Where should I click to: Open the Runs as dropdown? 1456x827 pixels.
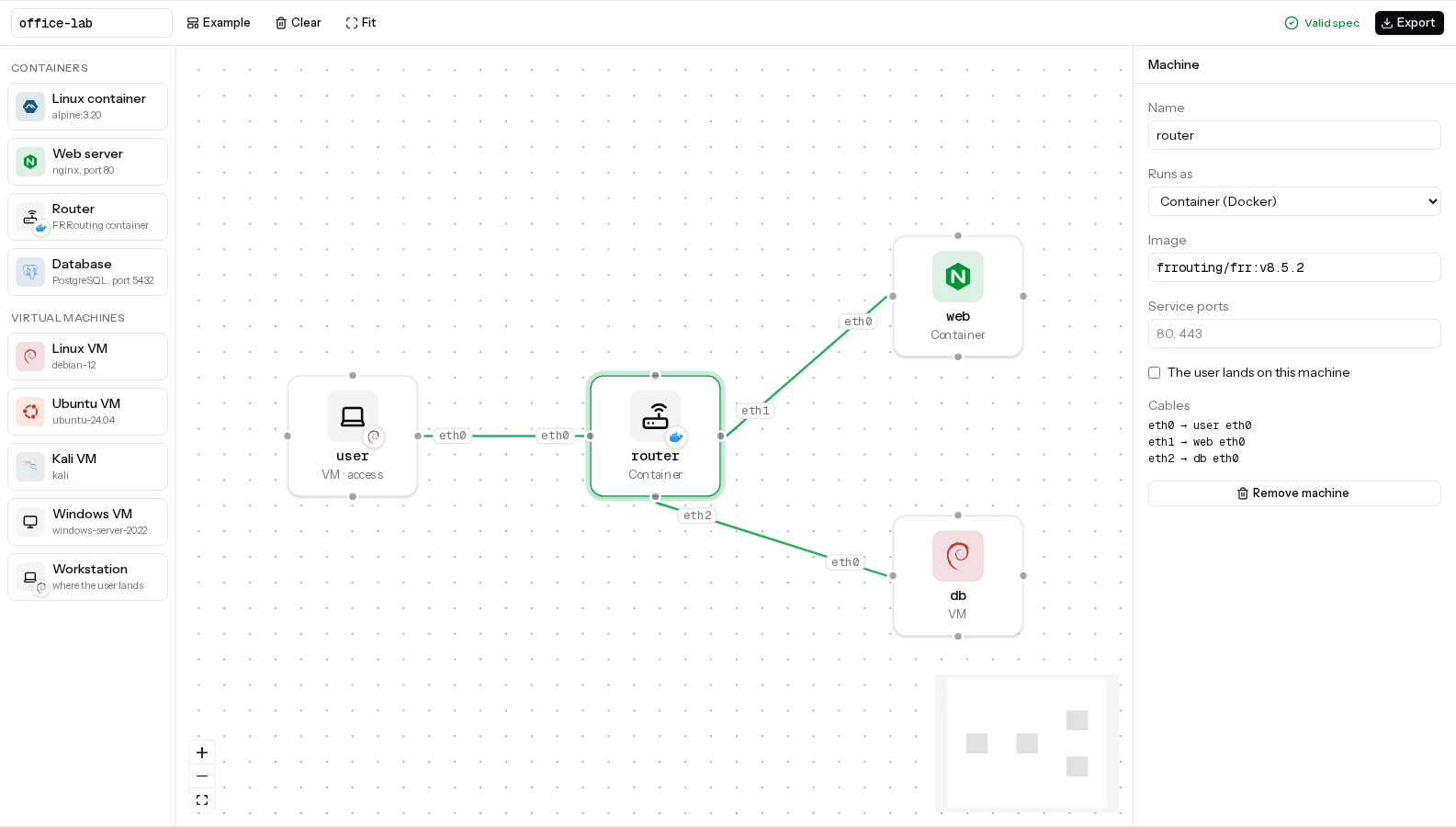(x=1294, y=201)
